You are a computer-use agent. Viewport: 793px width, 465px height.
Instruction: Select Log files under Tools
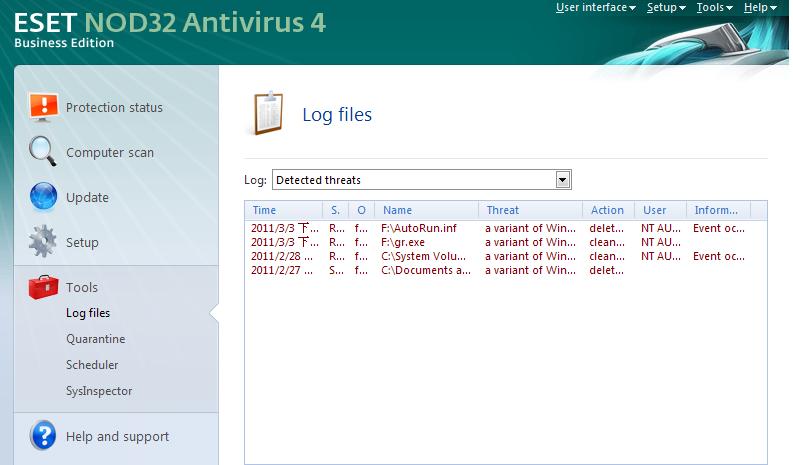coord(88,313)
